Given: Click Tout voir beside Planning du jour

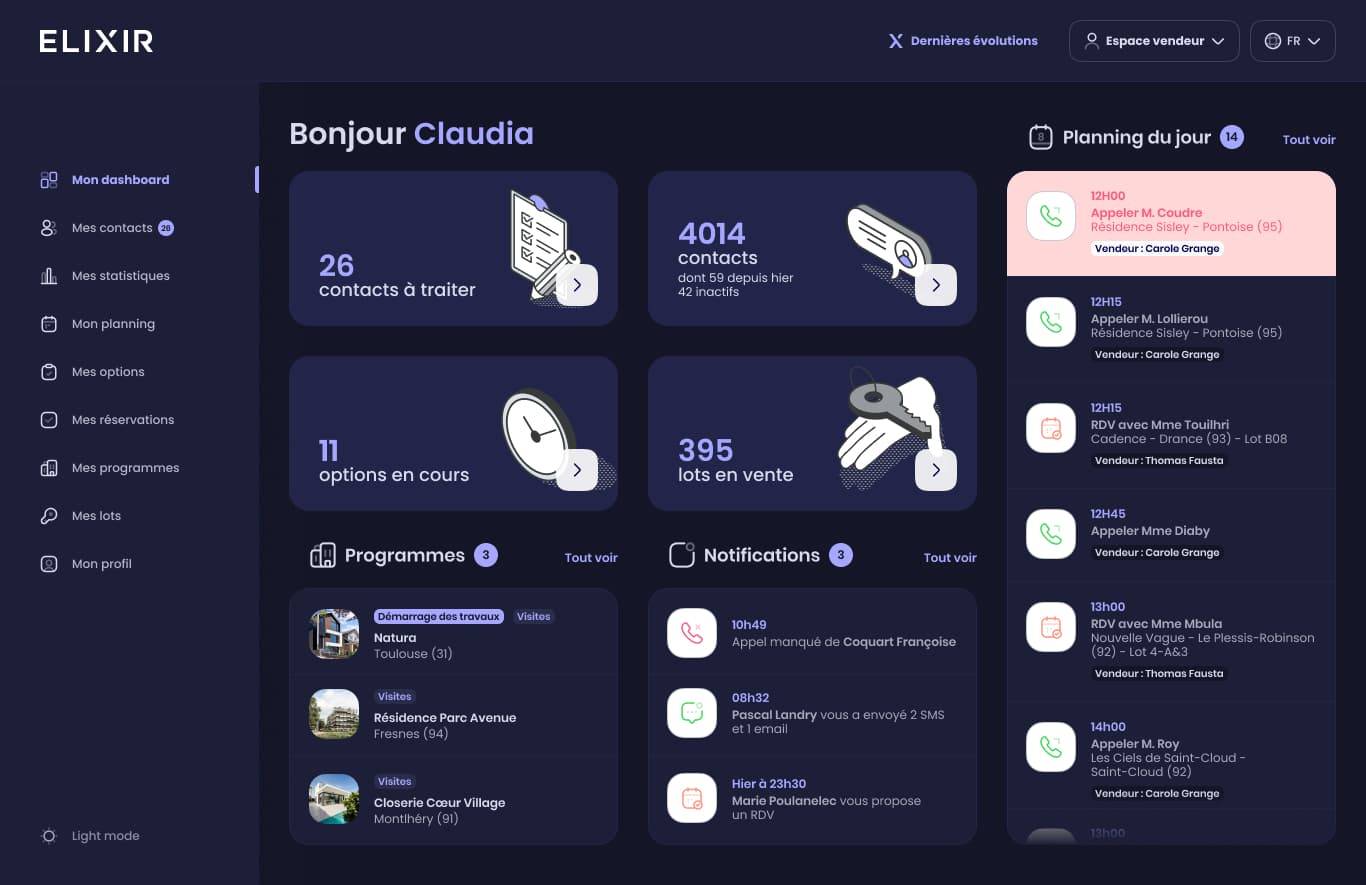Looking at the screenshot, I should pyautogui.click(x=1308, y=139).
